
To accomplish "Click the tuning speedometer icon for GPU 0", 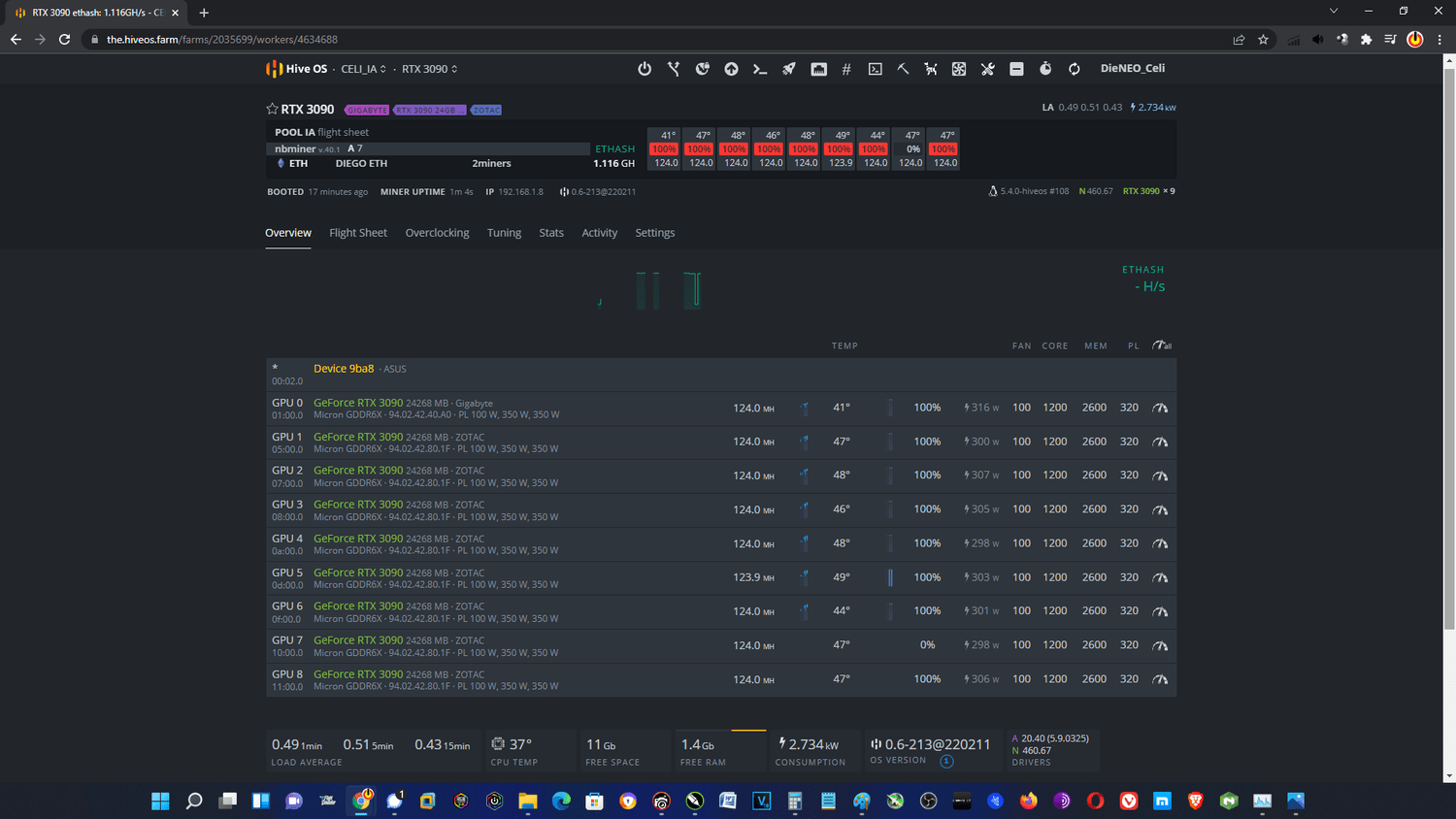I will [x=1160, y=409].
